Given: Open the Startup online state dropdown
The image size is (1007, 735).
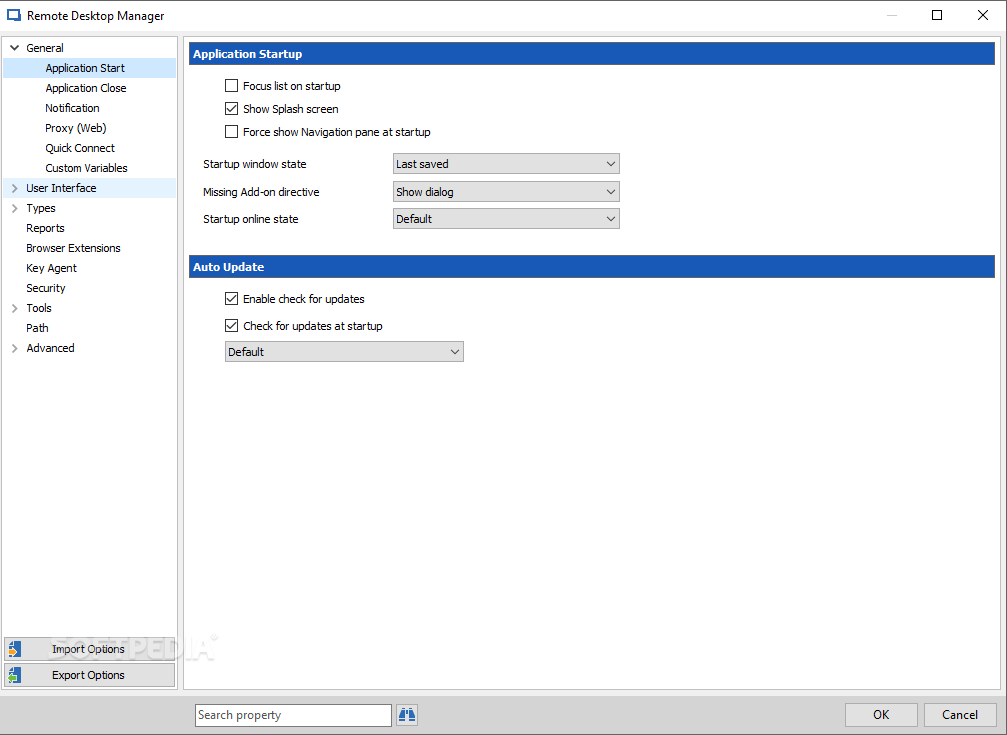Looking at the screenshot, I should coord(506,218).
